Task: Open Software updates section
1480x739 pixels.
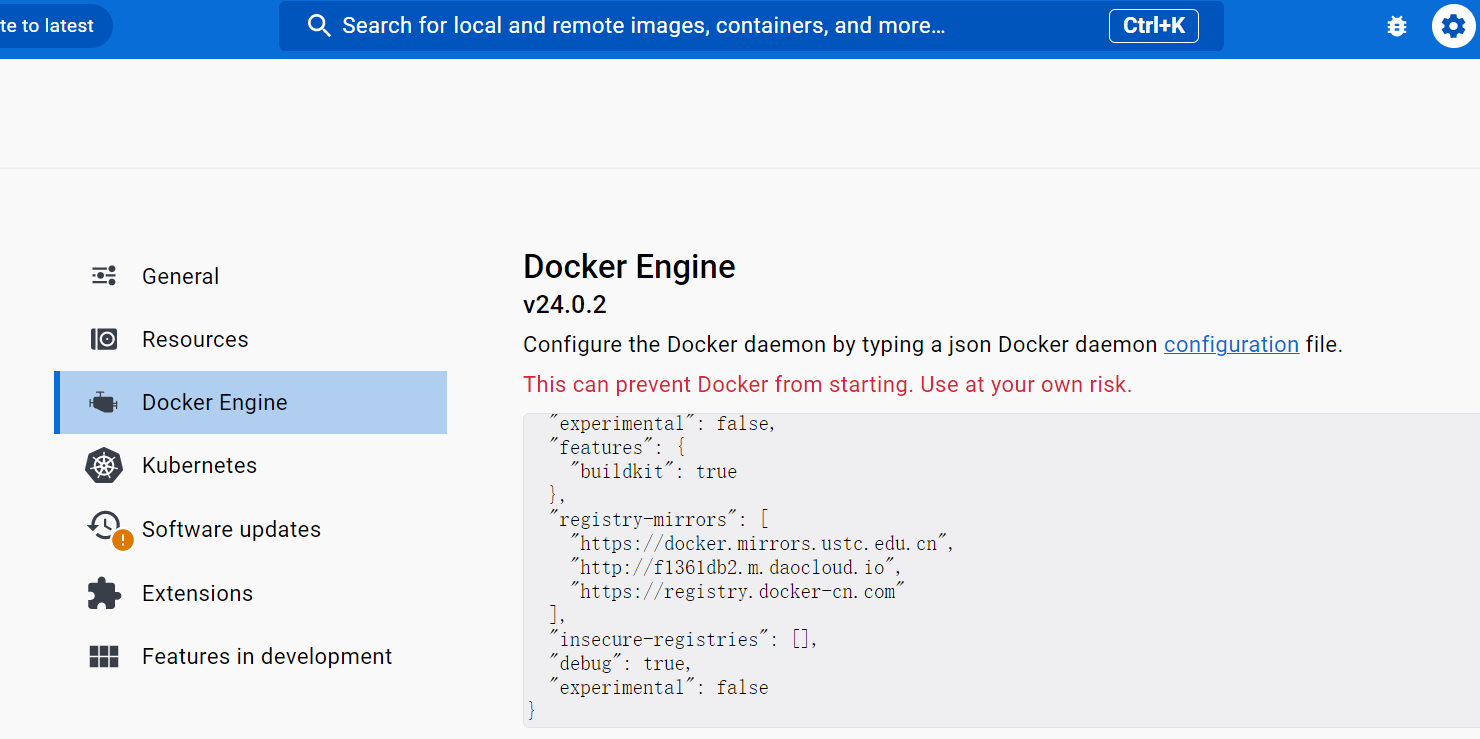Action: [x=250, y=529]
